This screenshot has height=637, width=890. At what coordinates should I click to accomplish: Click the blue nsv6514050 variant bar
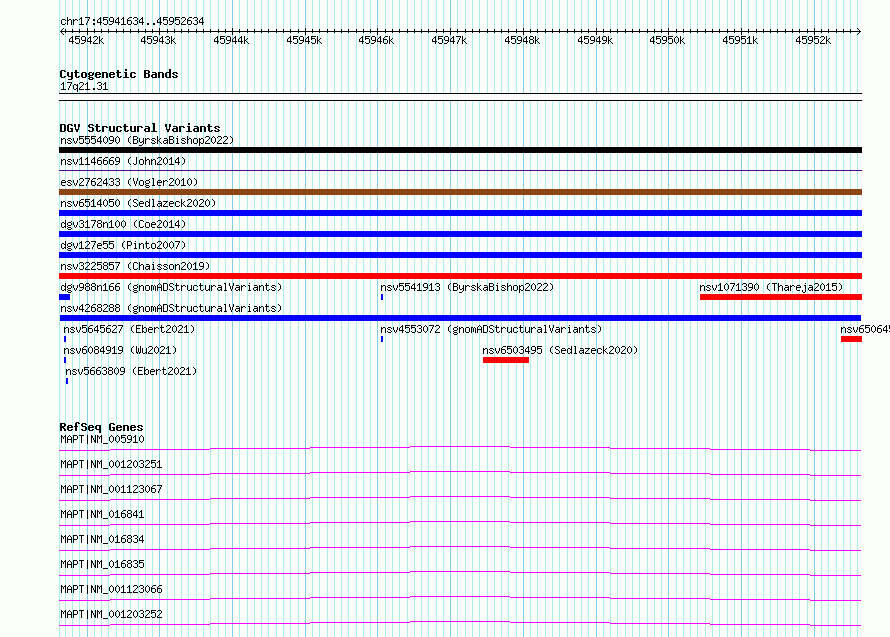pyautogui.click(x=460, y=213)
